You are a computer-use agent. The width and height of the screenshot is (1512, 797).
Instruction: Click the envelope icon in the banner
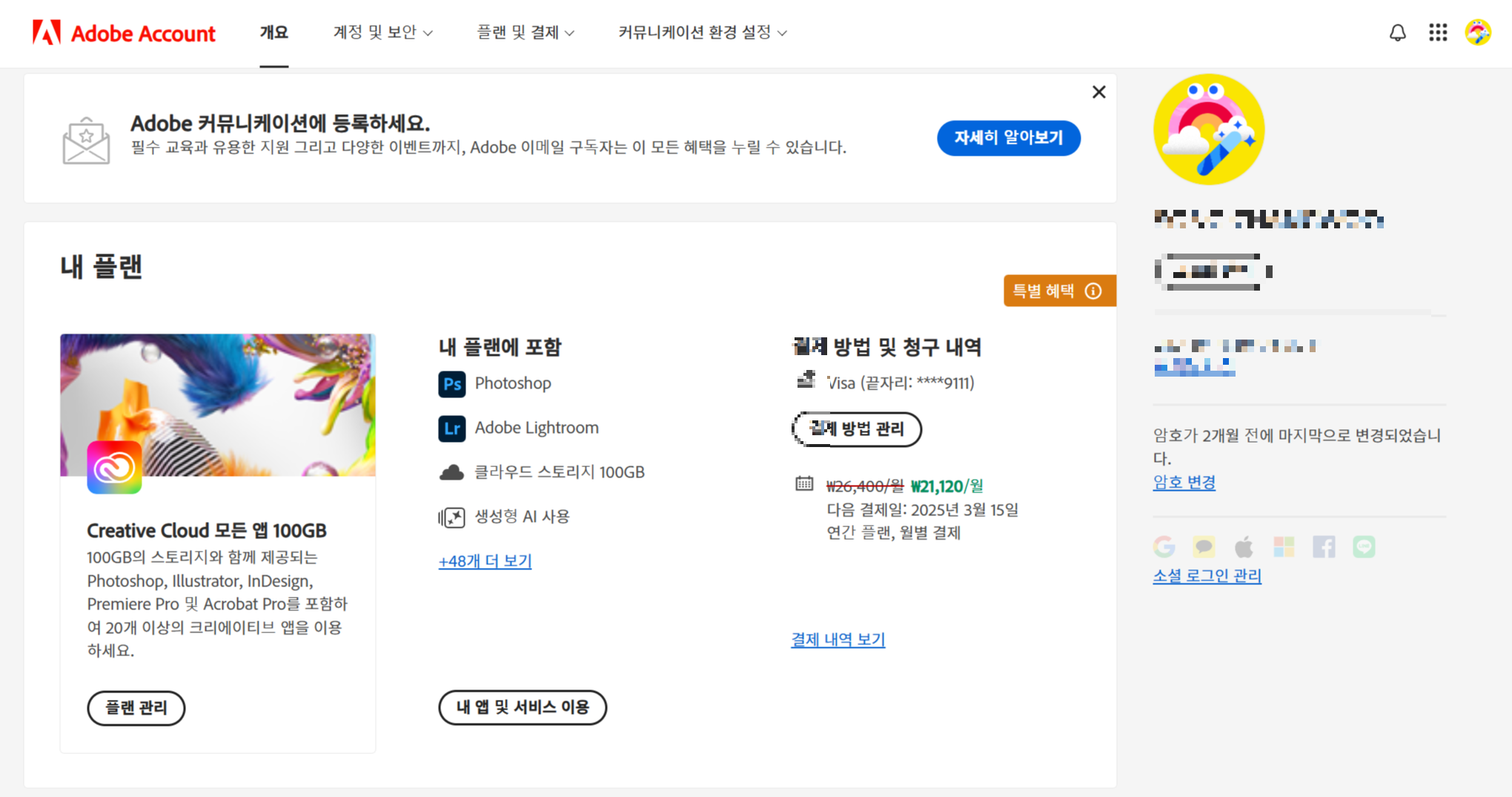point(86,140)
